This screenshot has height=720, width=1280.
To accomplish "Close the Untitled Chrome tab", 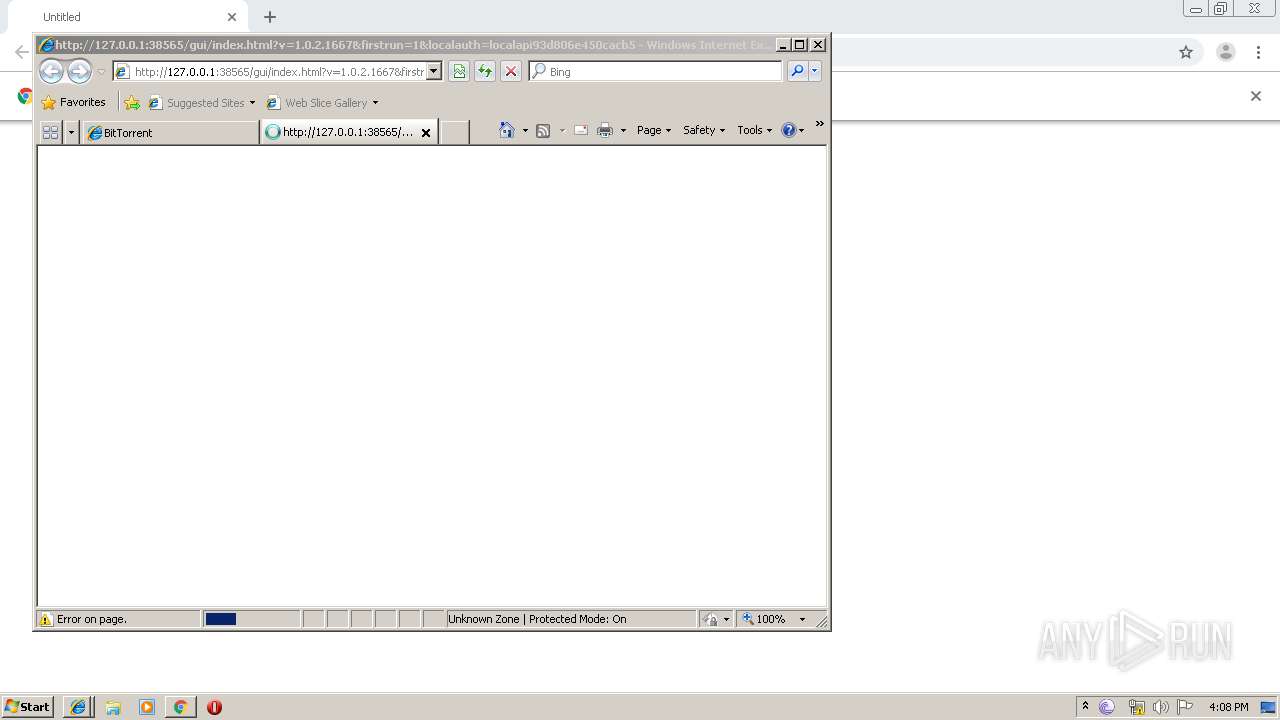I will [x=232, y=17].
